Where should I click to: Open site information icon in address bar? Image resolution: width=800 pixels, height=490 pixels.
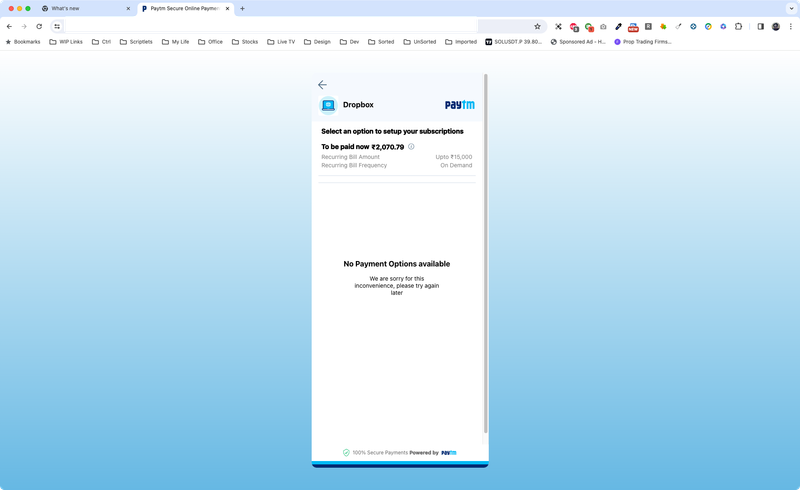click(x=57, y=27)
